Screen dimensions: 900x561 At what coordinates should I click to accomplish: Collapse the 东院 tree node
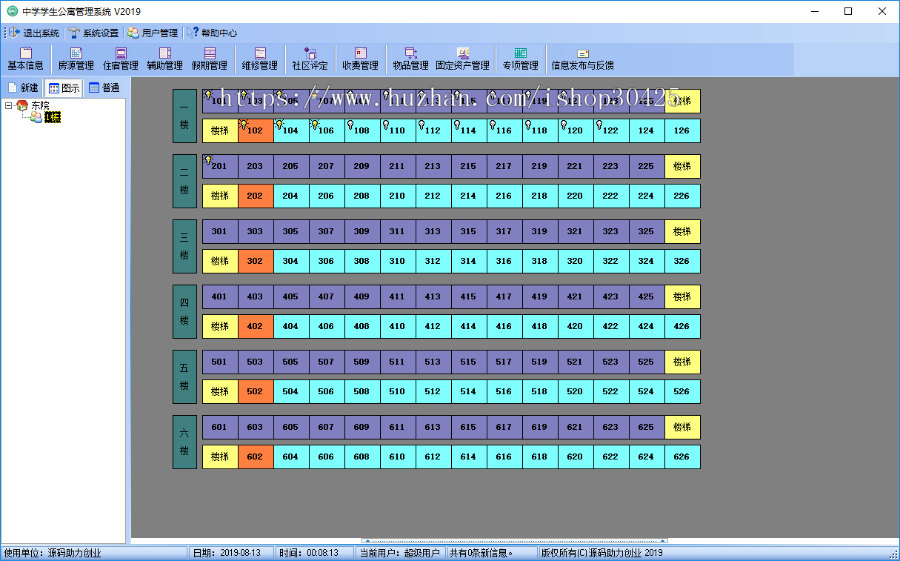[9, 105]
